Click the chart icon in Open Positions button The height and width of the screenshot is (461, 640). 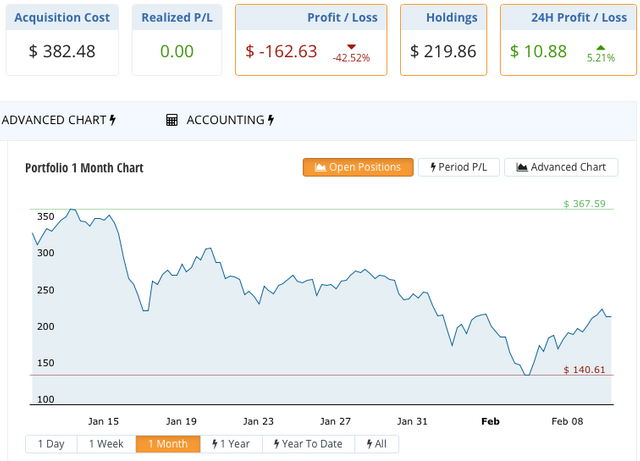pos(320,167)
